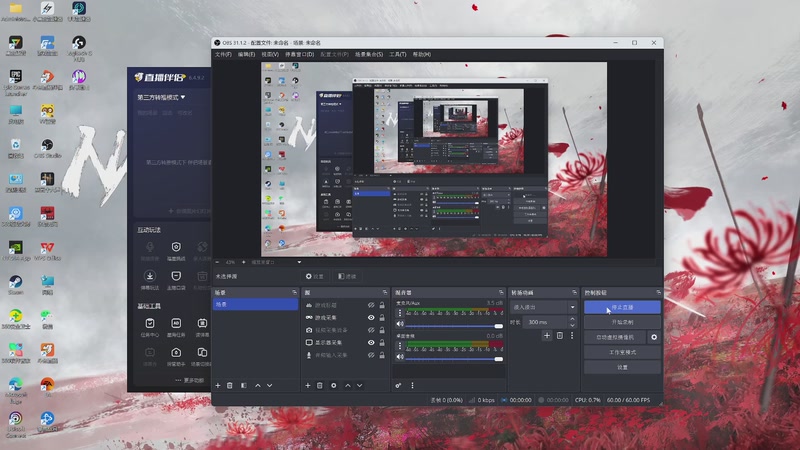Image resolution: width=800 pixels, height=450 pixels.
Task: Mute the 麦克风/Aux channel speaker icon
Action: tap(400, 324)
